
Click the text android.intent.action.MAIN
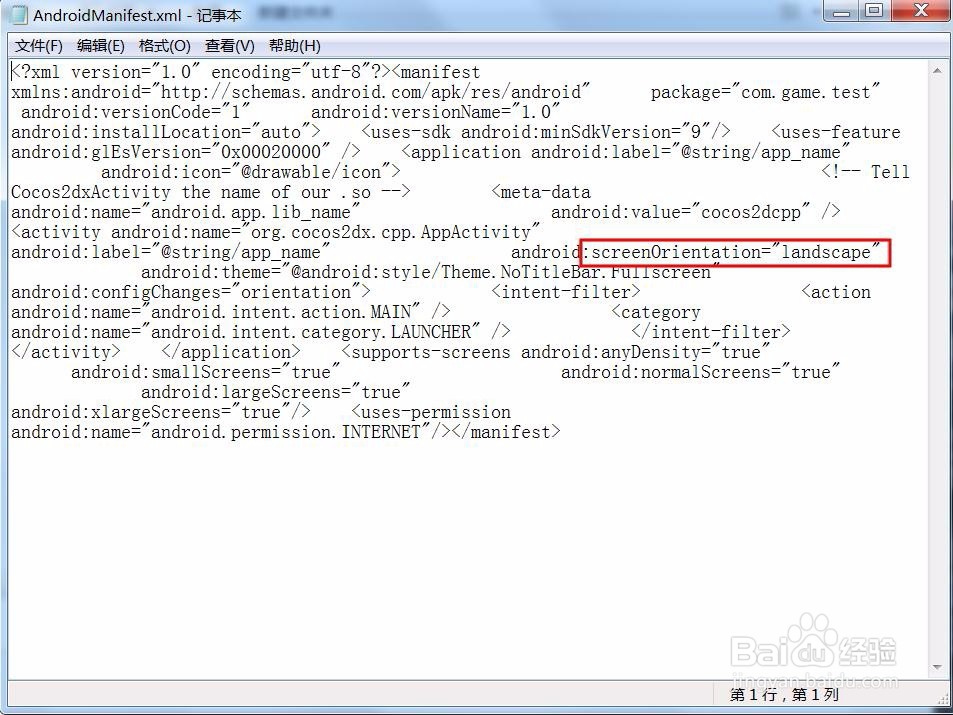pos(280,313)
